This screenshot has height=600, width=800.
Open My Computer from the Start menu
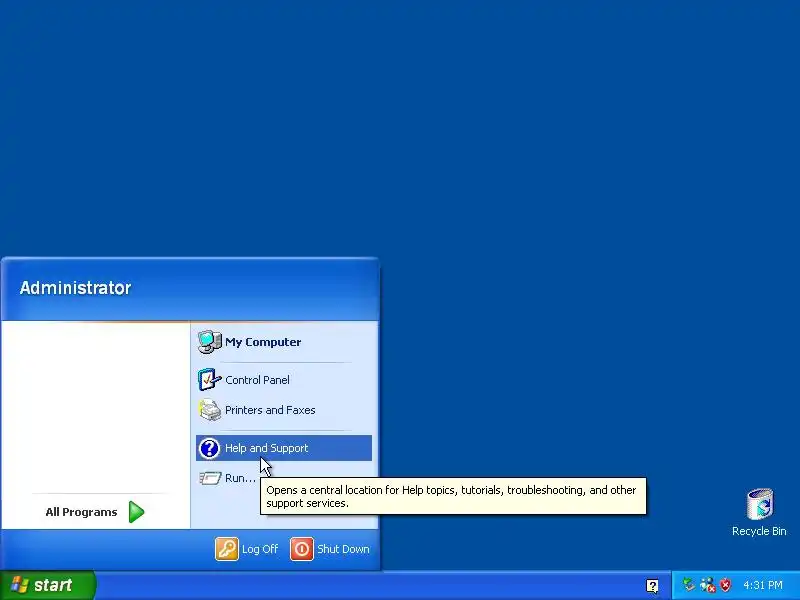(284, 342)
